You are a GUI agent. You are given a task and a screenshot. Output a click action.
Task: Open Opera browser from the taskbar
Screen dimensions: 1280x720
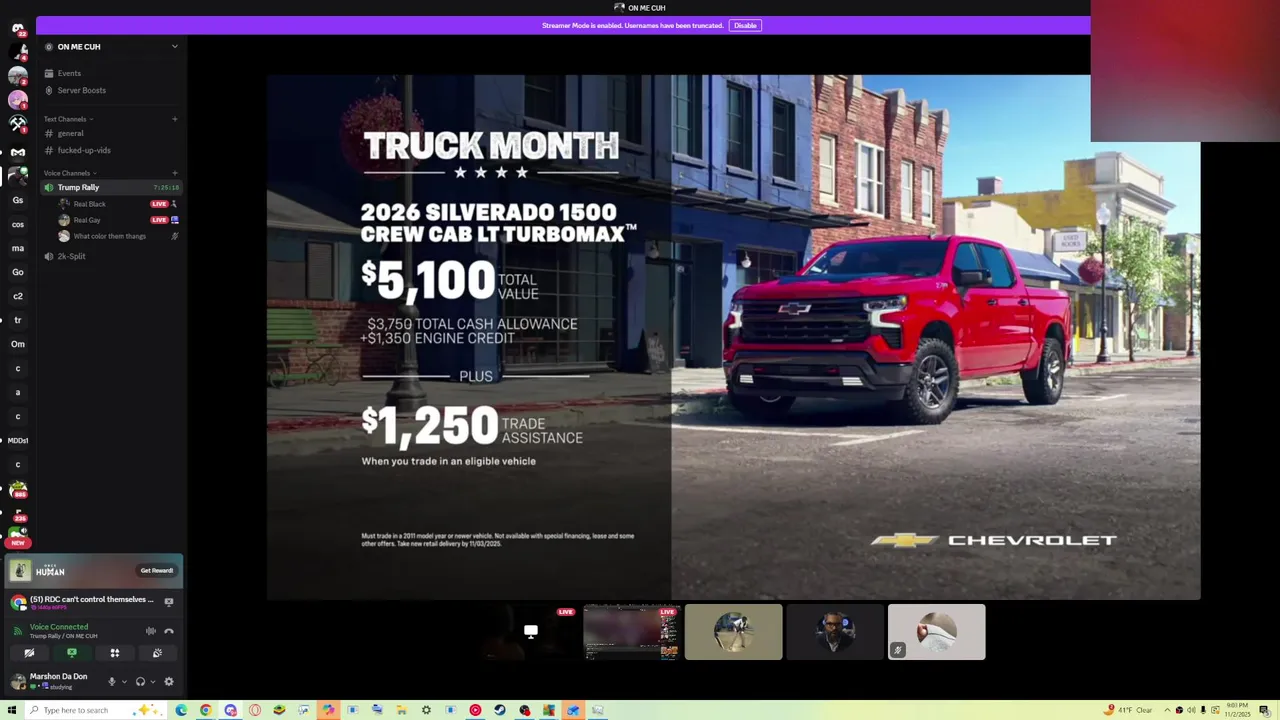coord(255,710)
